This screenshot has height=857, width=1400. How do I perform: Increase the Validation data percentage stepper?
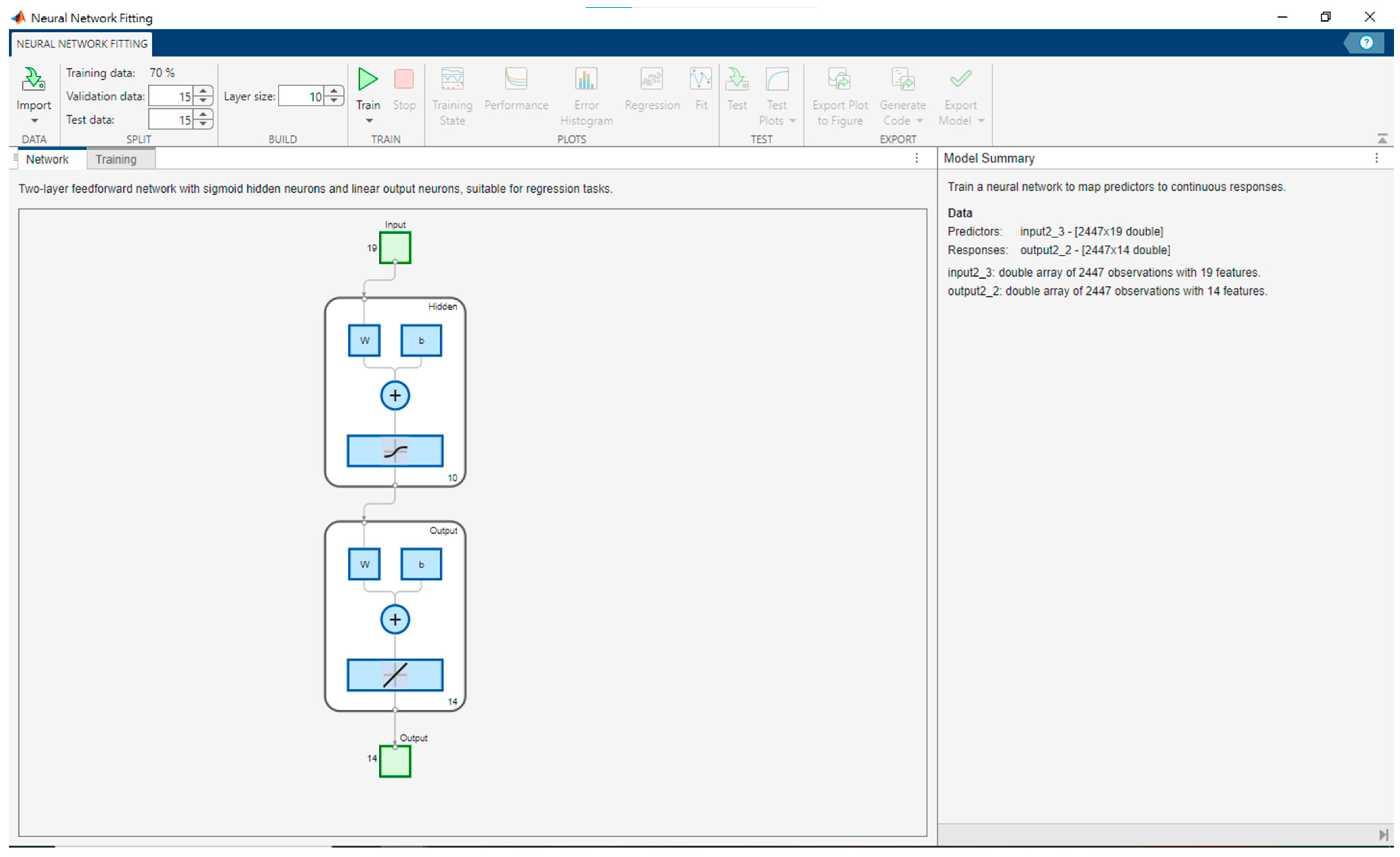click(203, 91)
